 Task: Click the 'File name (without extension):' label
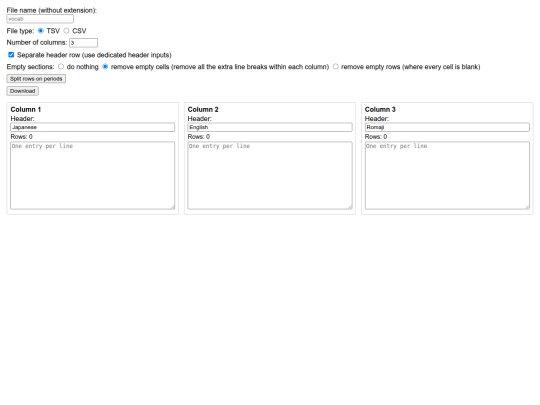click(52, 10)
